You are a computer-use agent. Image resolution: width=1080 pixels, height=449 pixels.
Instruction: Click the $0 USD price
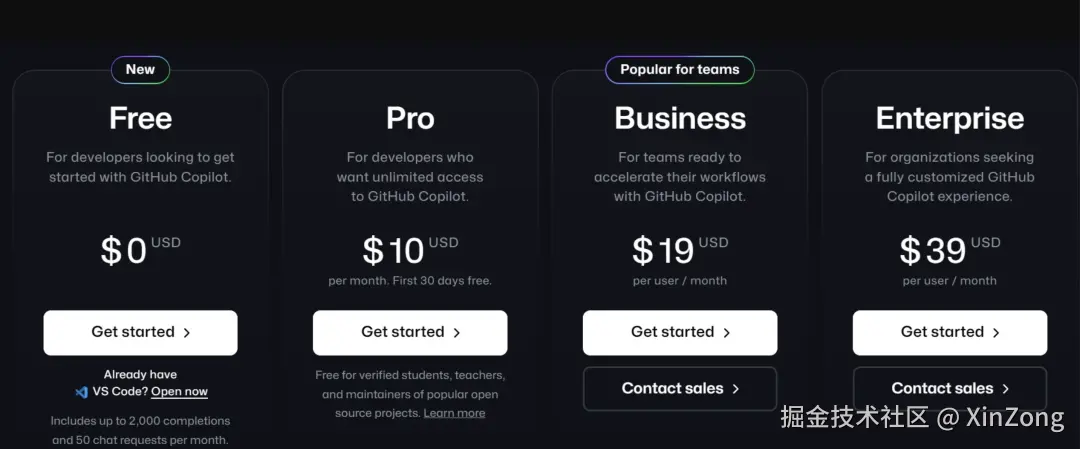tap(140, 250)
